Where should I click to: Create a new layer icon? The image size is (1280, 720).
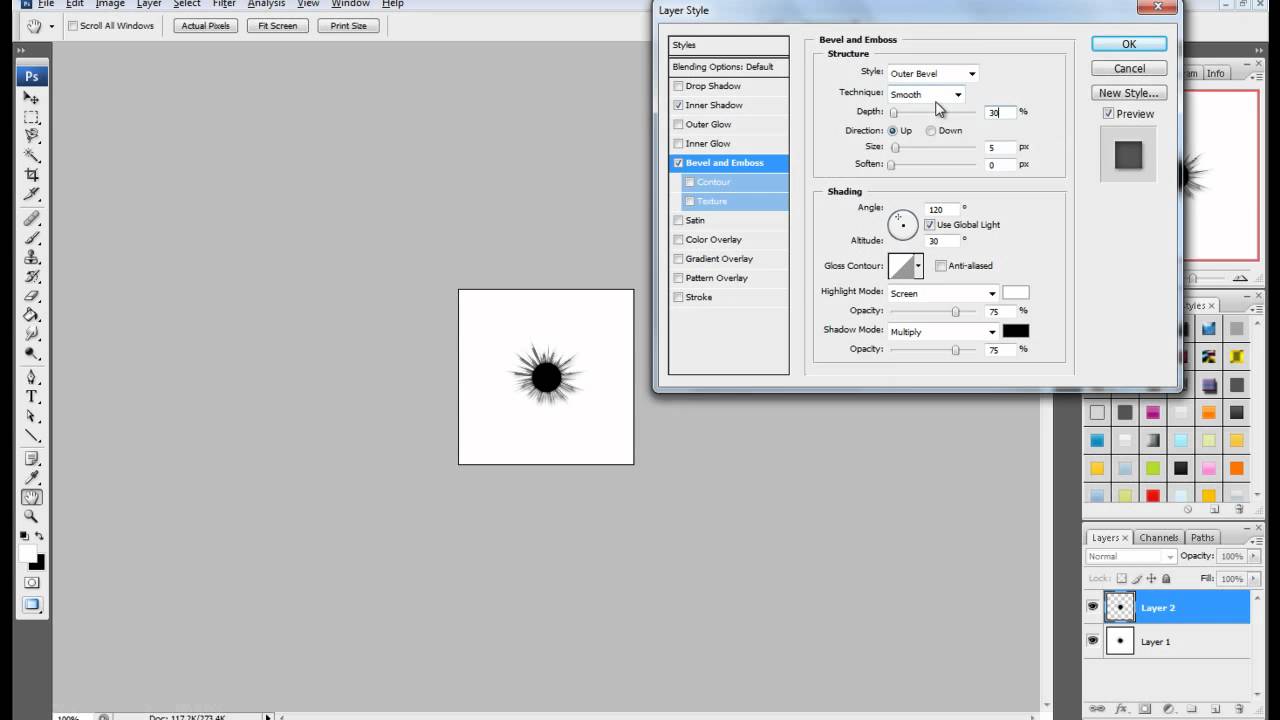point(1217,708)
